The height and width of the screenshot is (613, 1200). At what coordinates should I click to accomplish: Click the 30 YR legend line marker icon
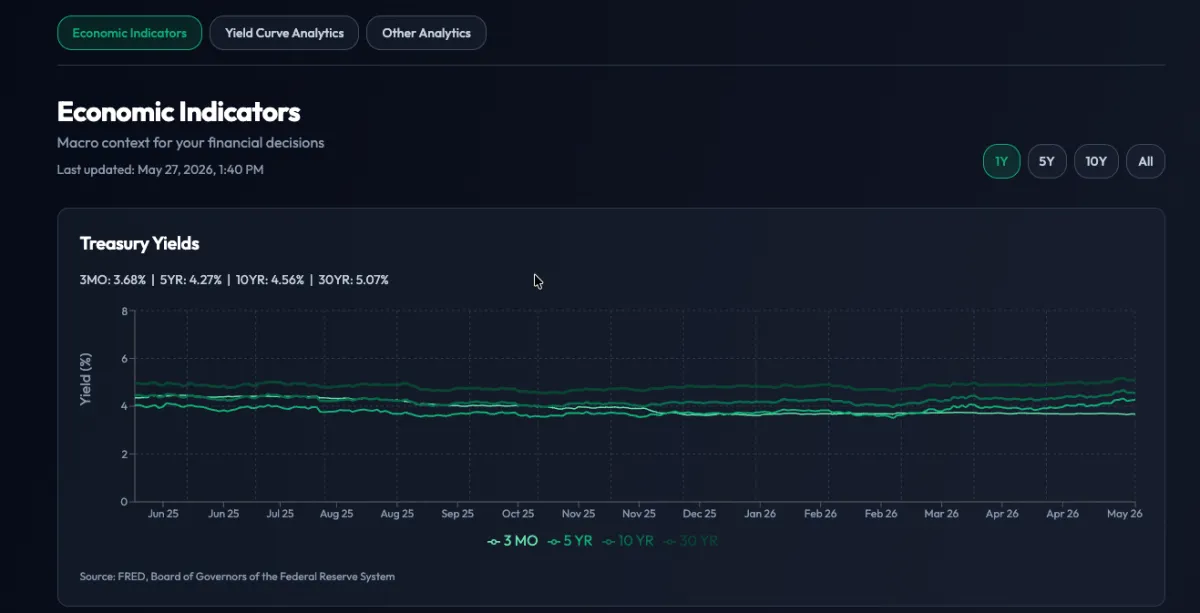tap(672, 541)
